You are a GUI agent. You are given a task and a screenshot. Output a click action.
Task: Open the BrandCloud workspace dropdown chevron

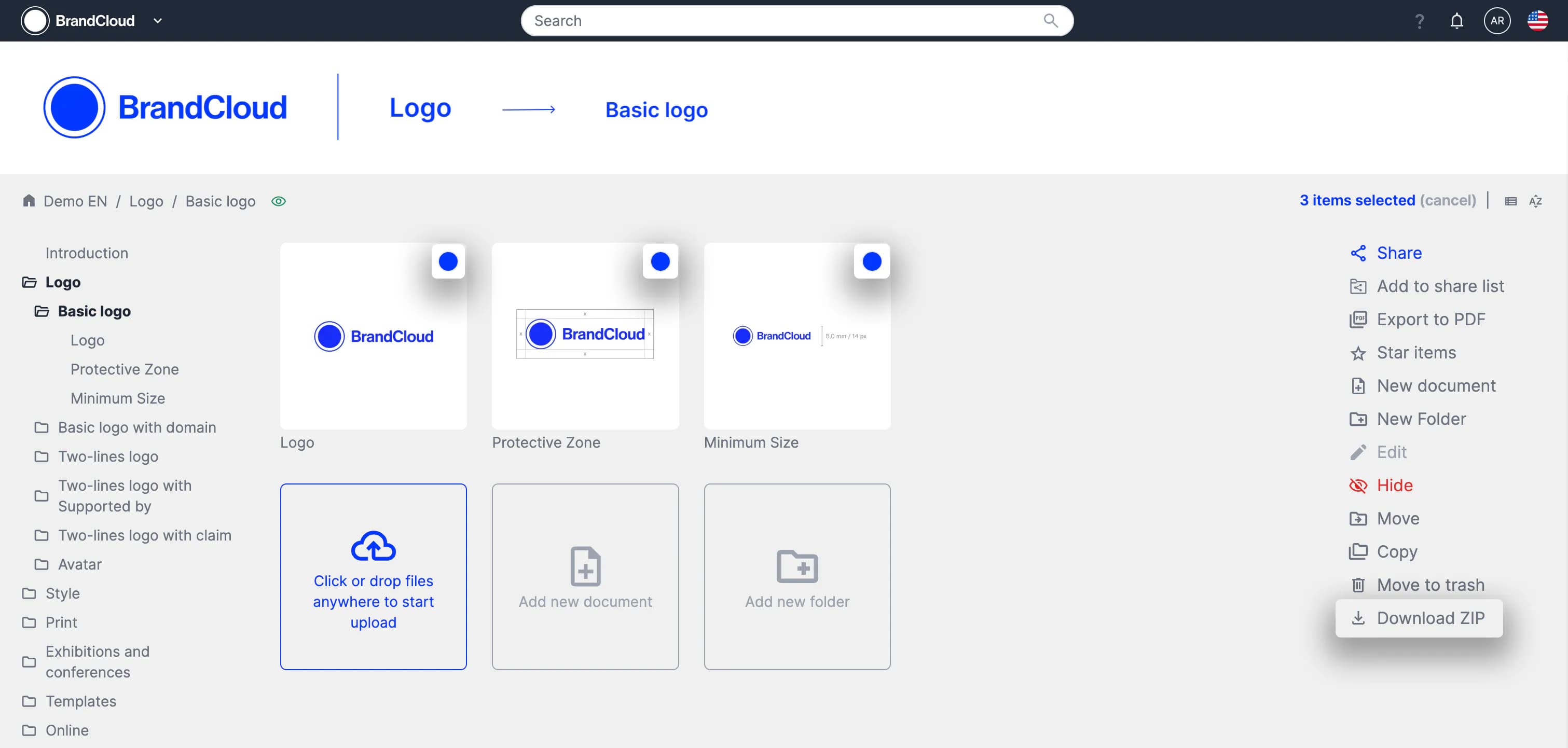click(158, 21)
